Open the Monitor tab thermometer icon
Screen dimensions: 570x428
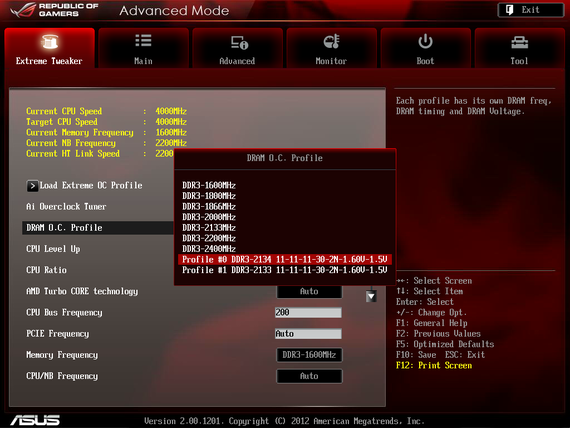pos(331,41)
